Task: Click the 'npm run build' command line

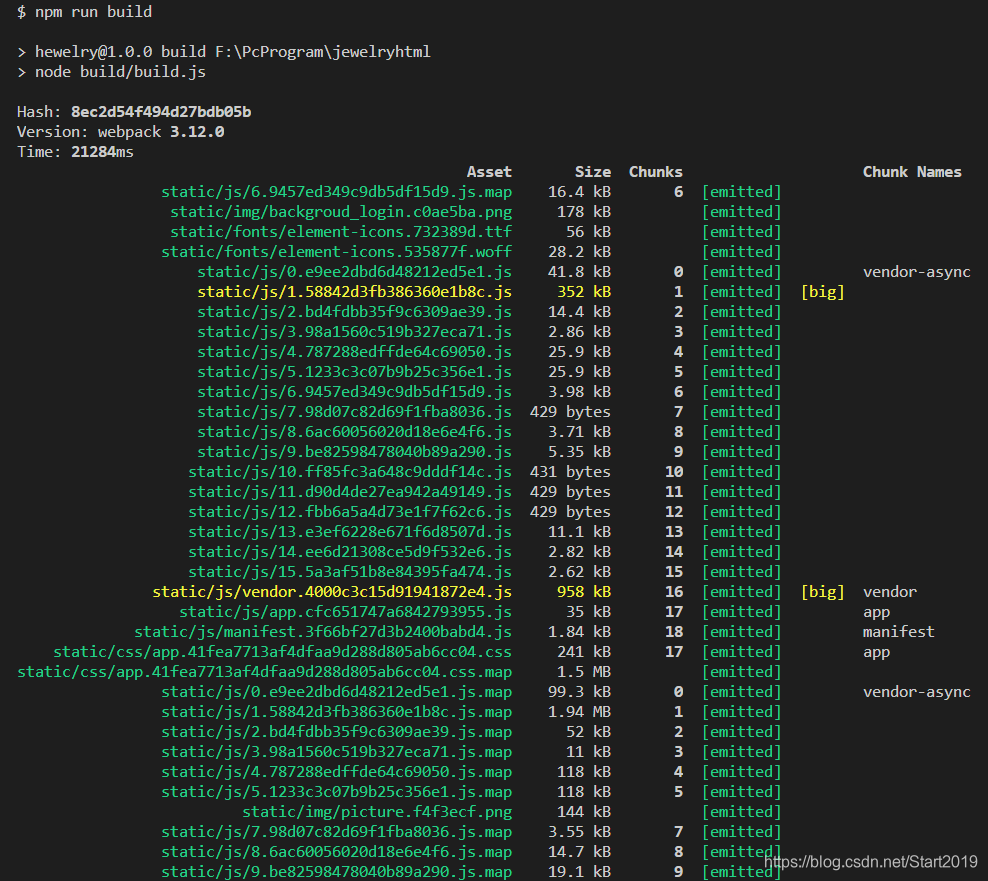Action: [84, 12]
